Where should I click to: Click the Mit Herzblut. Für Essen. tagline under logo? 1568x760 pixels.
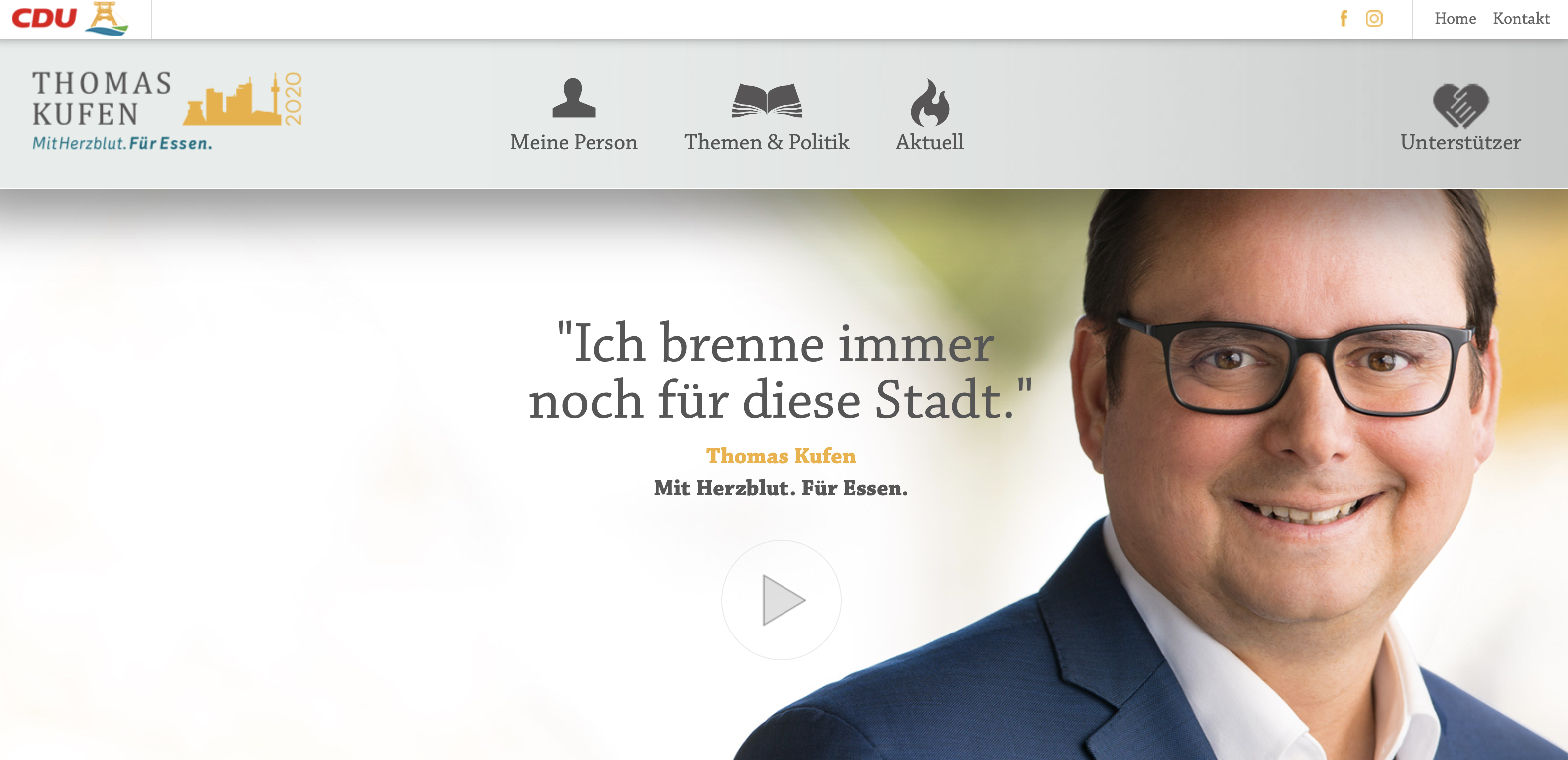coord(122,144)
